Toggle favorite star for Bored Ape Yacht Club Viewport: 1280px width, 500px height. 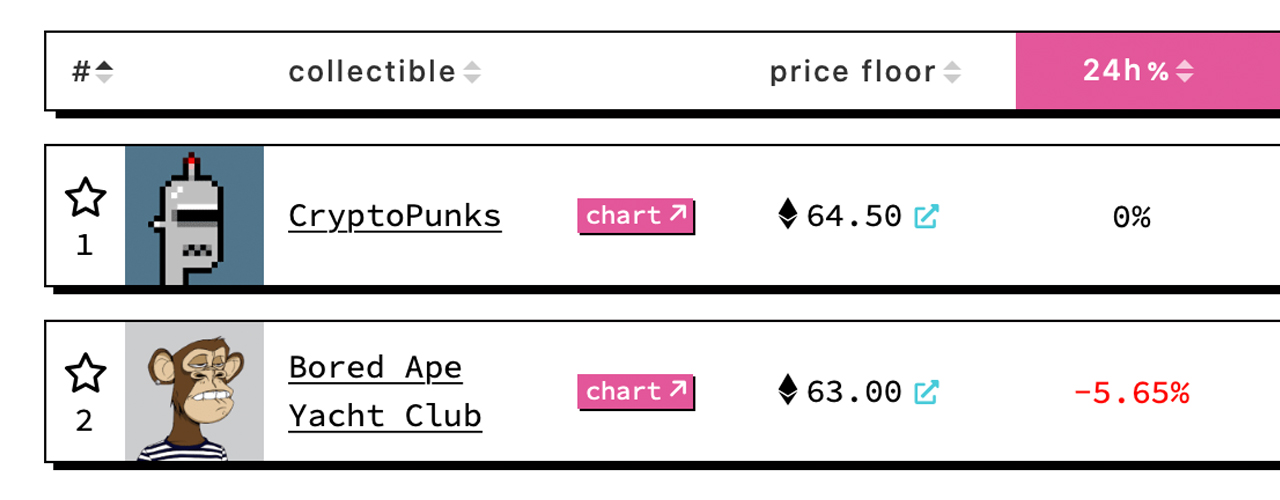coord(85,374)
